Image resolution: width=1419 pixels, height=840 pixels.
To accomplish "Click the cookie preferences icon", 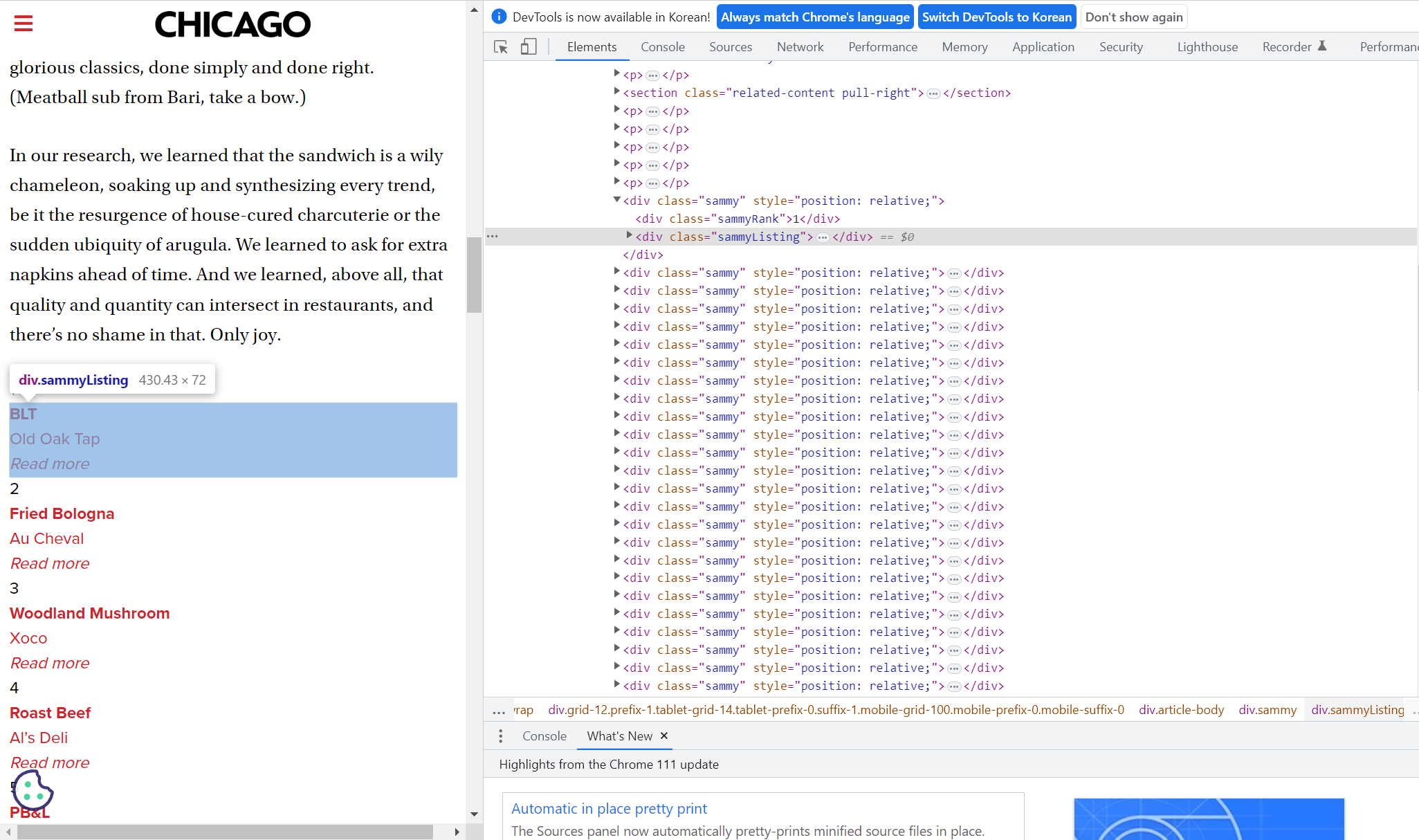I will click(x=33, y=790).
